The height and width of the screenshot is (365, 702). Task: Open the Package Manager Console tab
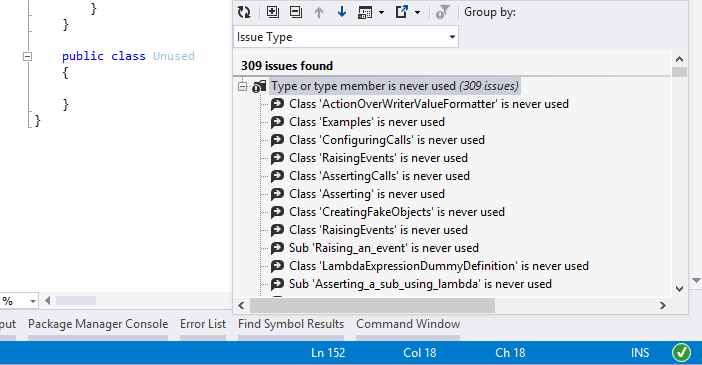[98, 324]
